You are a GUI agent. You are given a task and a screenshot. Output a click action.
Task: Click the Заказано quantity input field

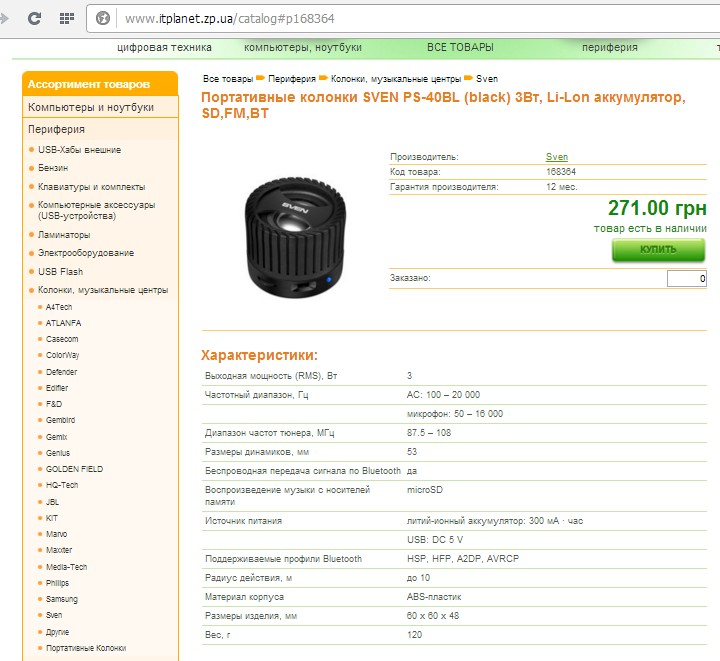(687, 278)
